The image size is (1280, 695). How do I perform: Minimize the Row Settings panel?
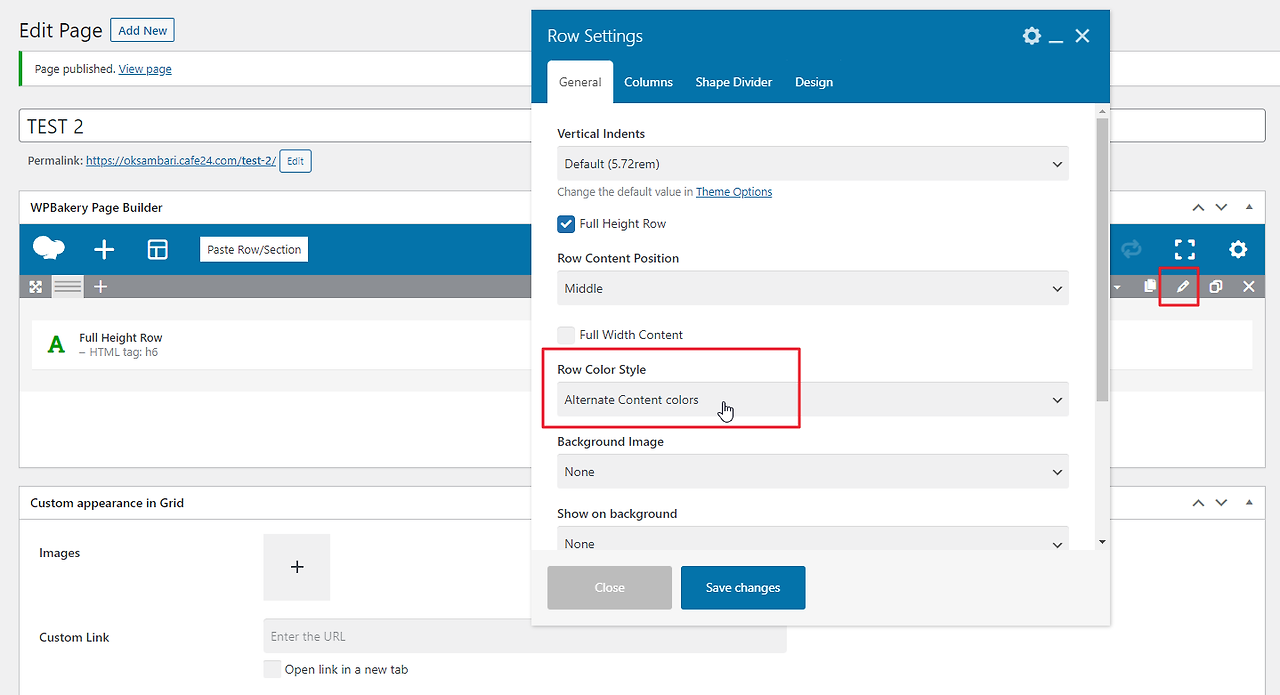1056,40
